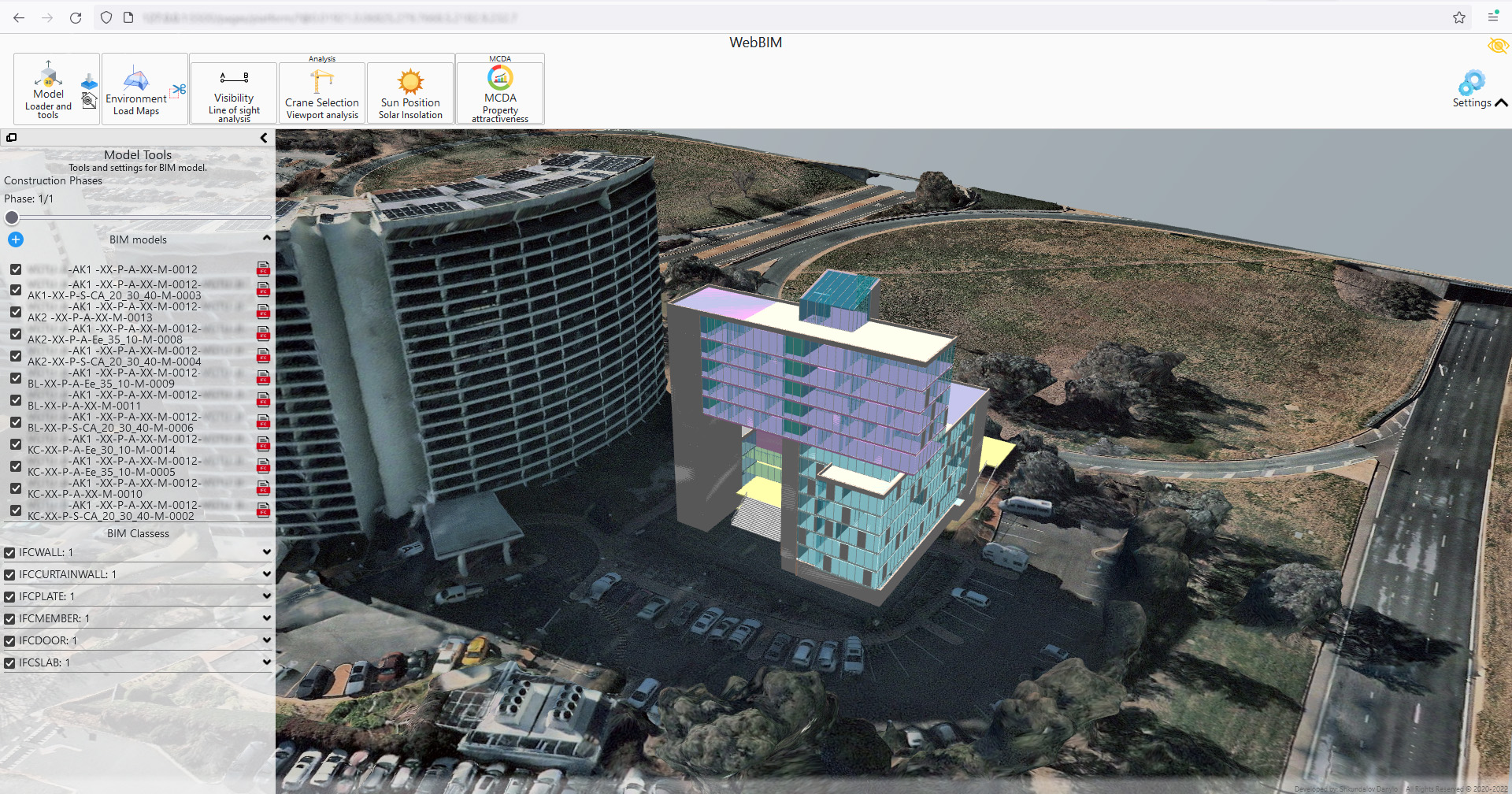Image resolution: width=1512 pixels, height=794 pixels.
Task: Click the house inspection icon beside Model
Action: tap(90, 101)
